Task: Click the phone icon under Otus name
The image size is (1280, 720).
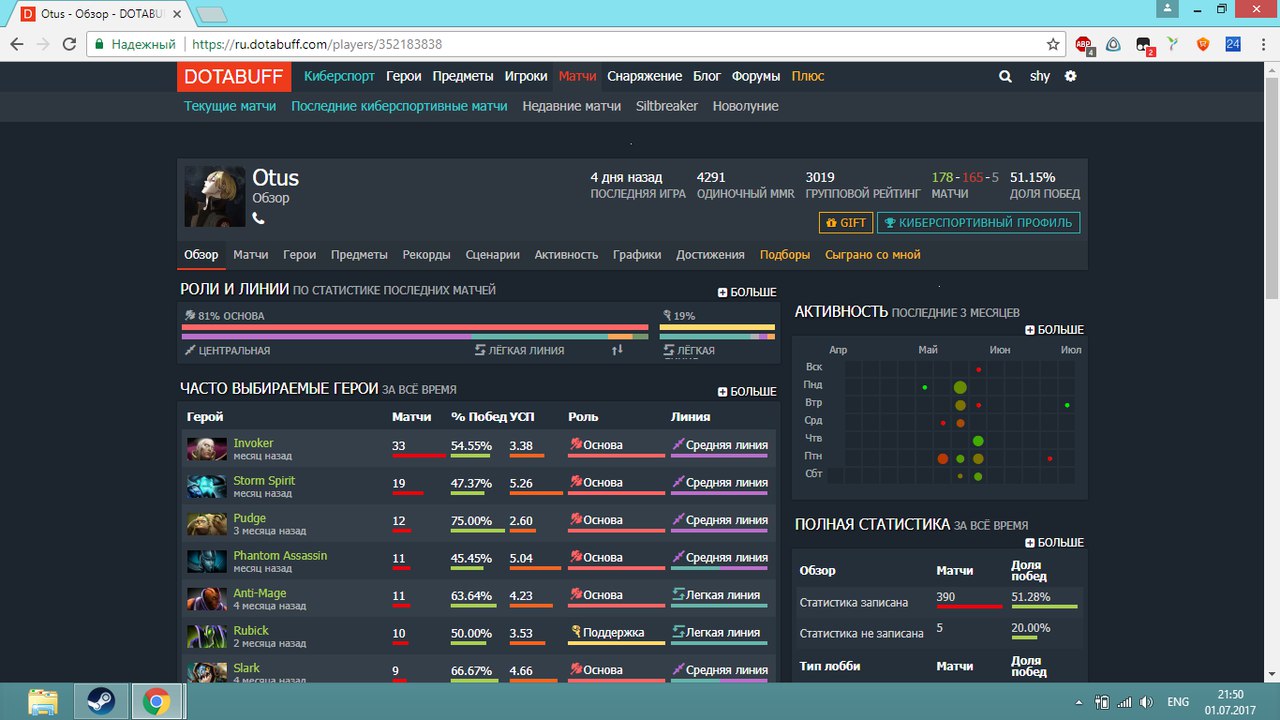Action: pos(258,218)
